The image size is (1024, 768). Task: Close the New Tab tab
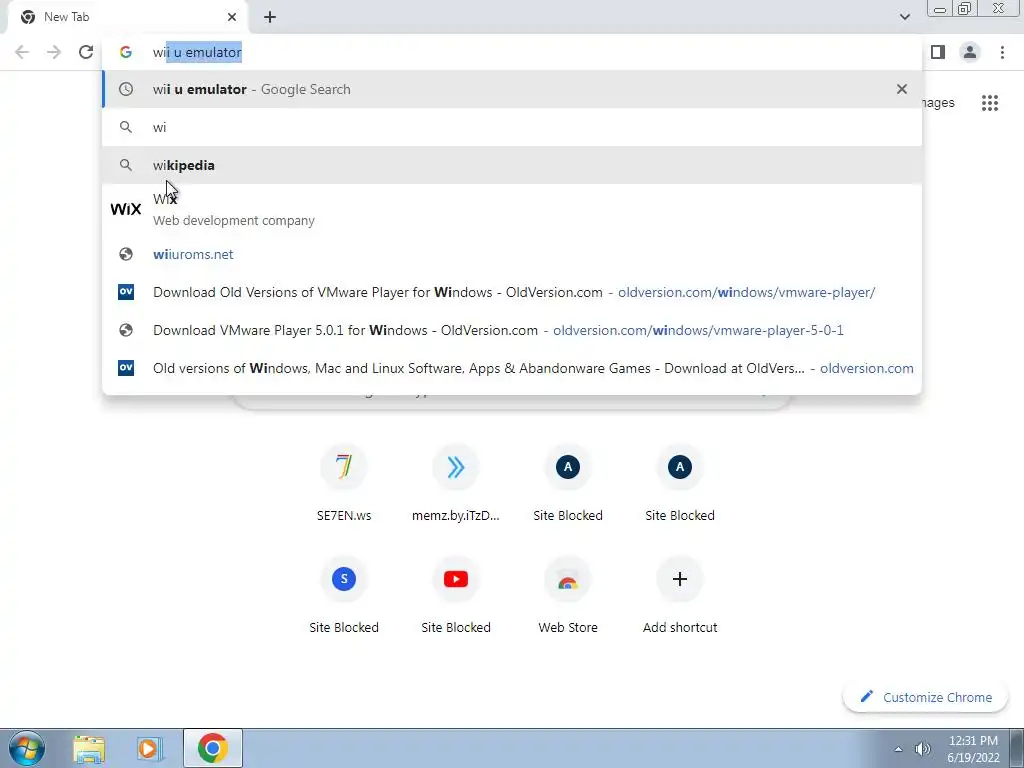tap(232, 17)
